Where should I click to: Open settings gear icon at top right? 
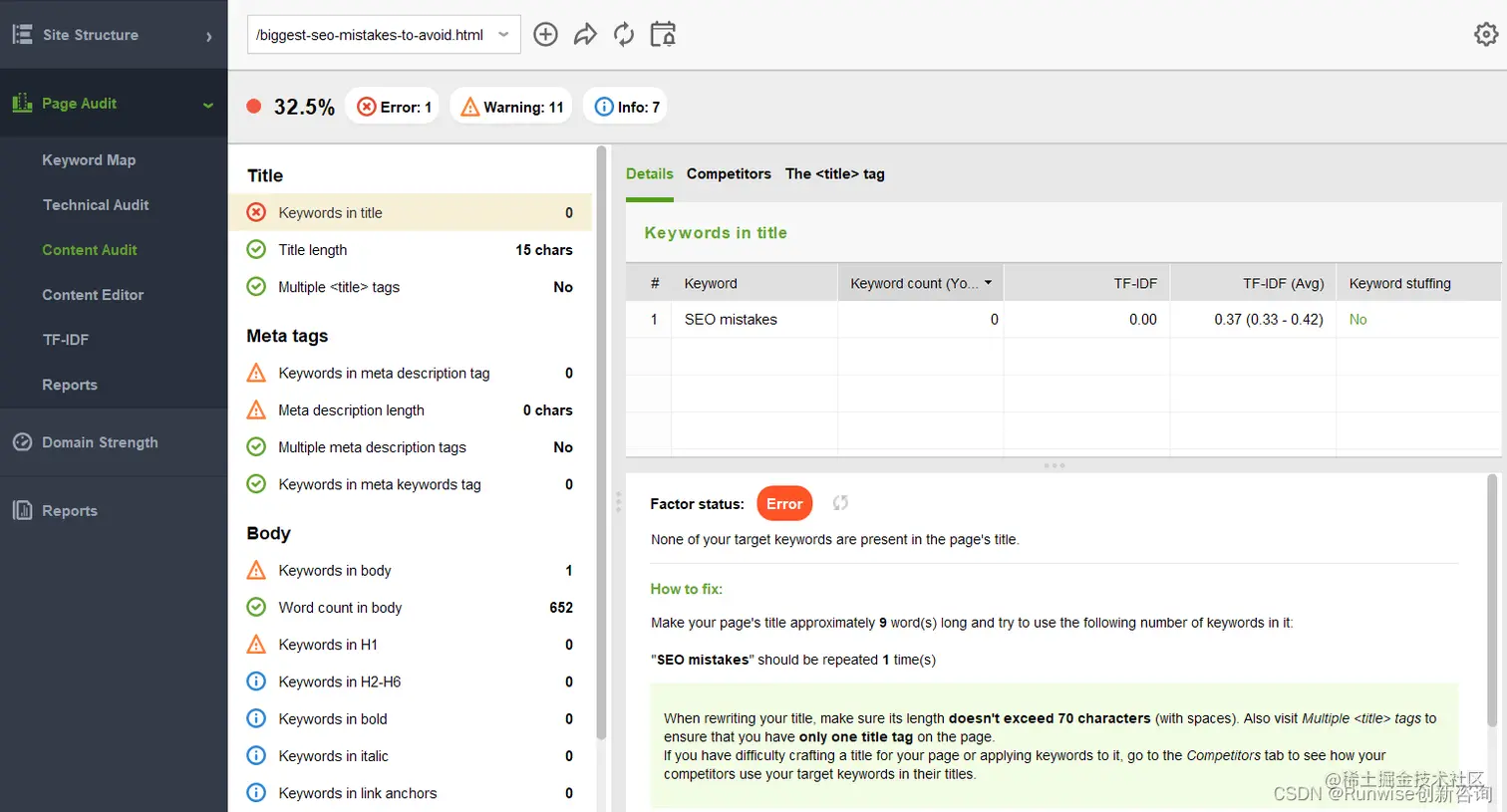[1486, 35]
